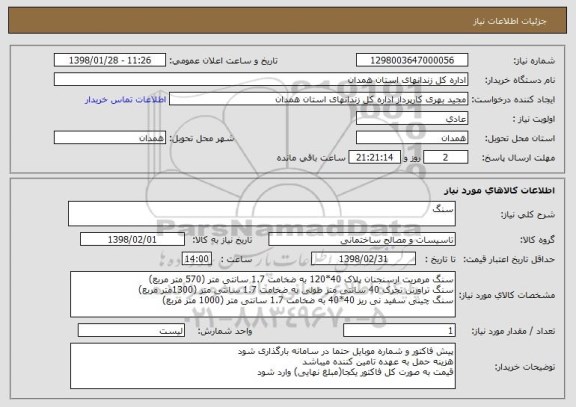Click the اطلاعات کالاهای مورد نیاز section heading
This screenshot has height=407, width=576.
[x=499, y=190]
